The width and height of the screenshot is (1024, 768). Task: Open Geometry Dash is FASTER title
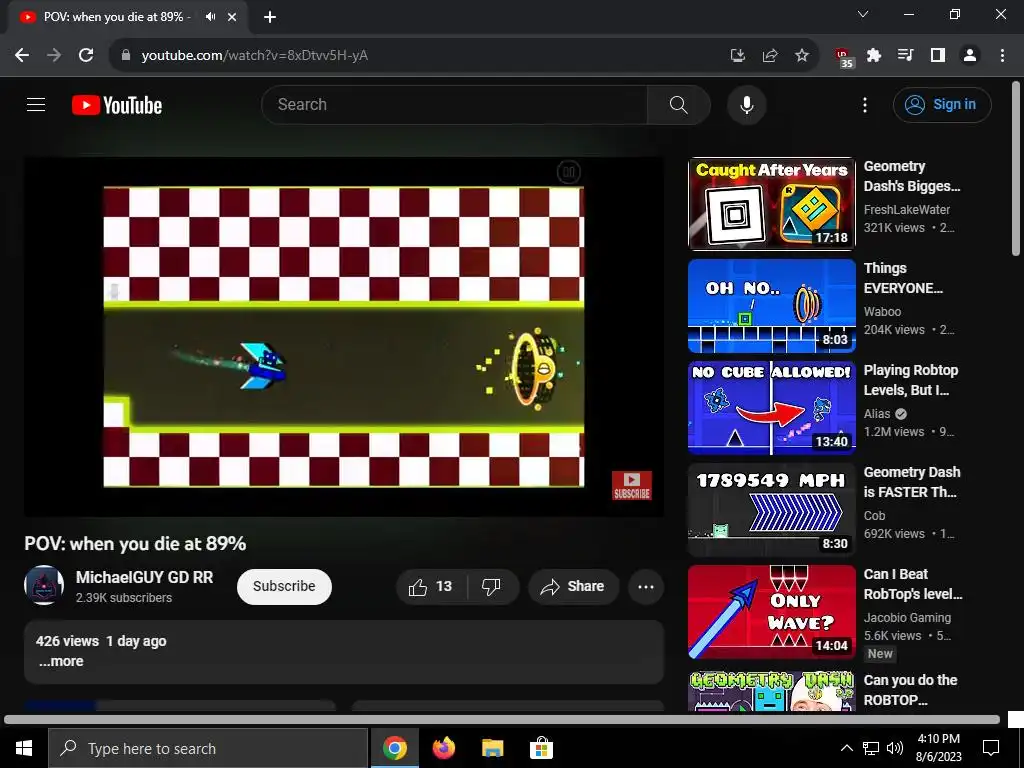[912, 482]
